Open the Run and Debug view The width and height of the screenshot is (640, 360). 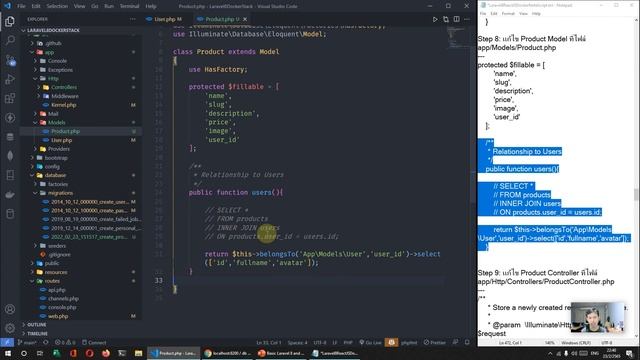pos(10,79)
